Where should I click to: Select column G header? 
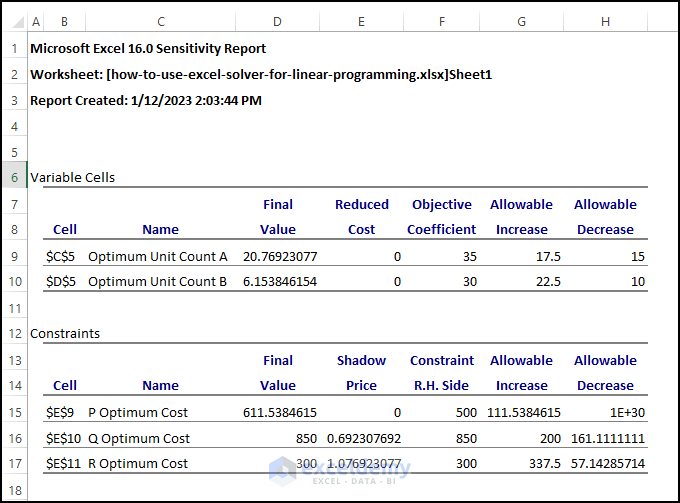click(522, 22)
